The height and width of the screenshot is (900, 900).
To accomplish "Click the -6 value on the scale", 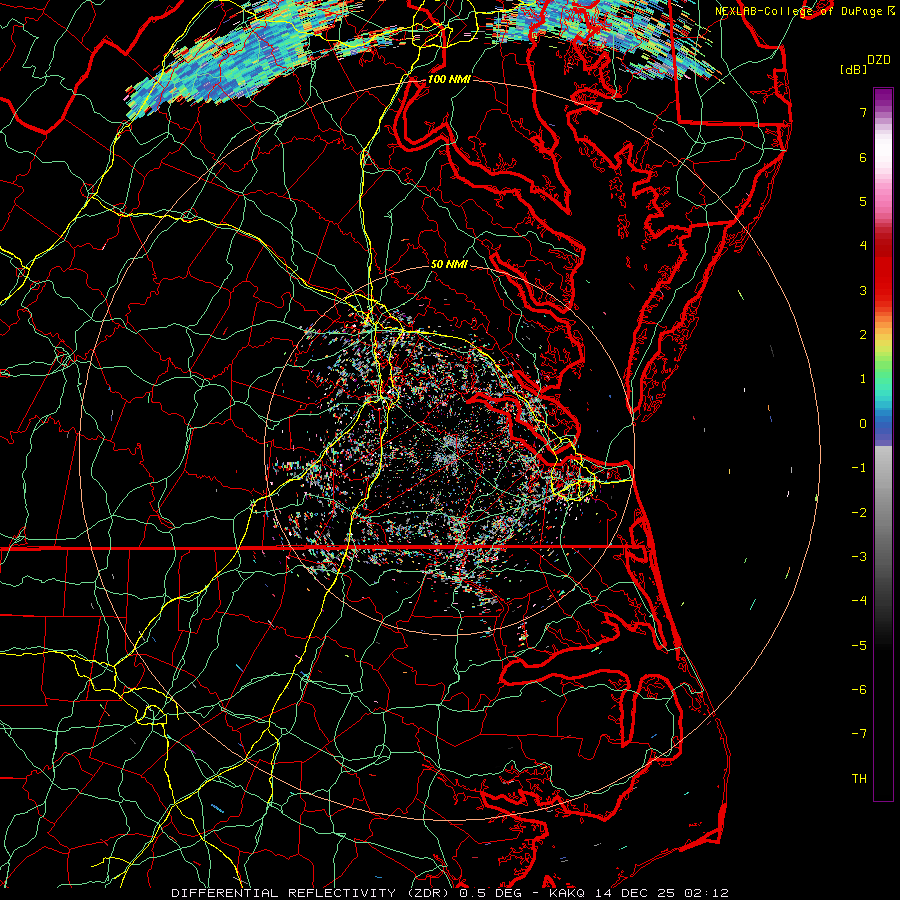I will (x=859, y=690).
